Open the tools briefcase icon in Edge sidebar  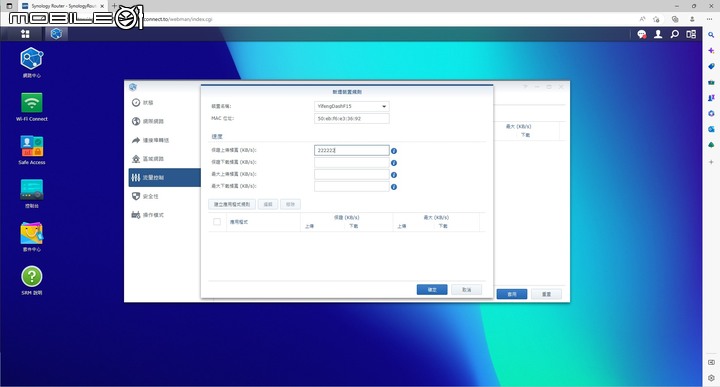pos(711,82)
